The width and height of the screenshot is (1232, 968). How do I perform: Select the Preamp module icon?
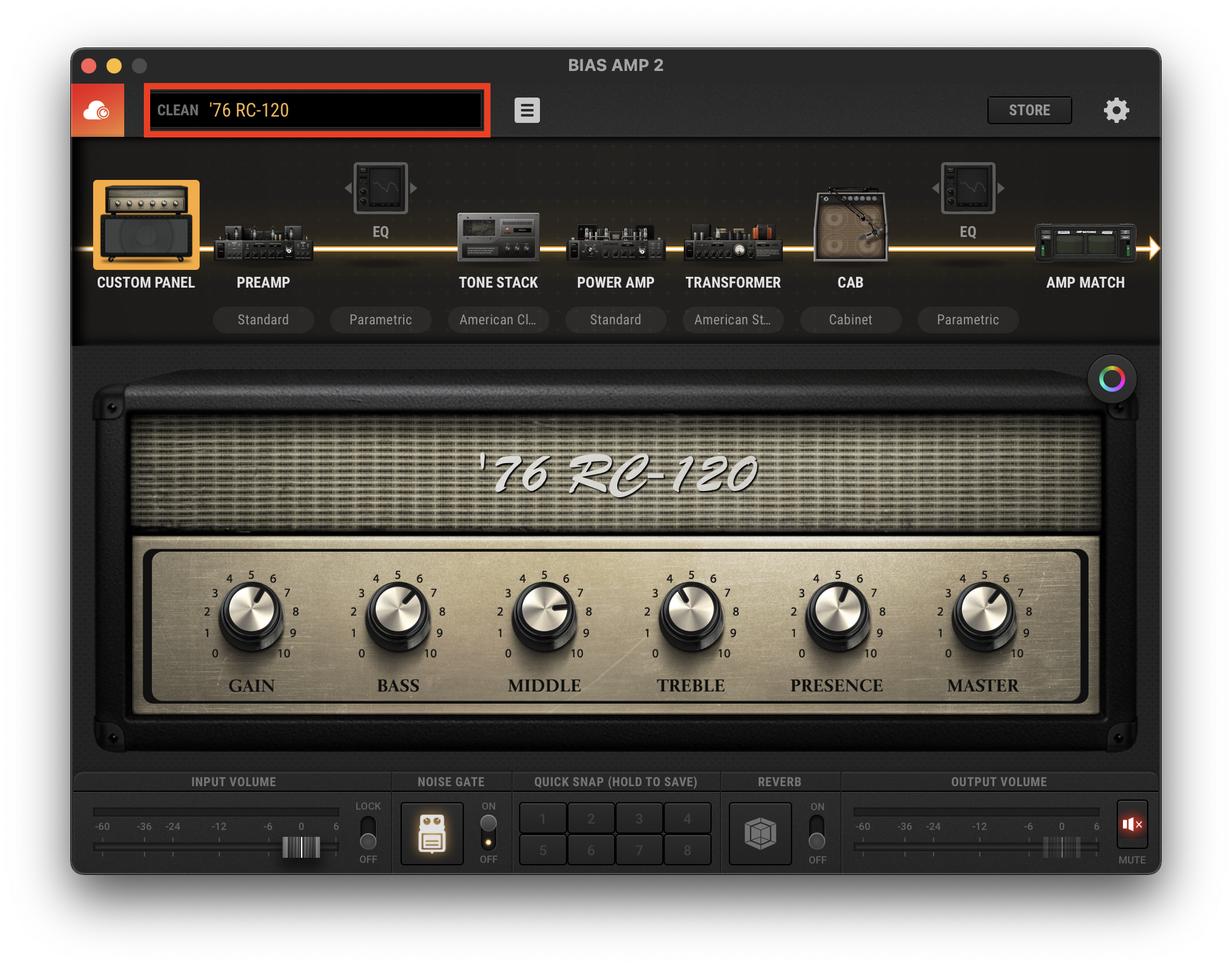click(x=263, y=244)
